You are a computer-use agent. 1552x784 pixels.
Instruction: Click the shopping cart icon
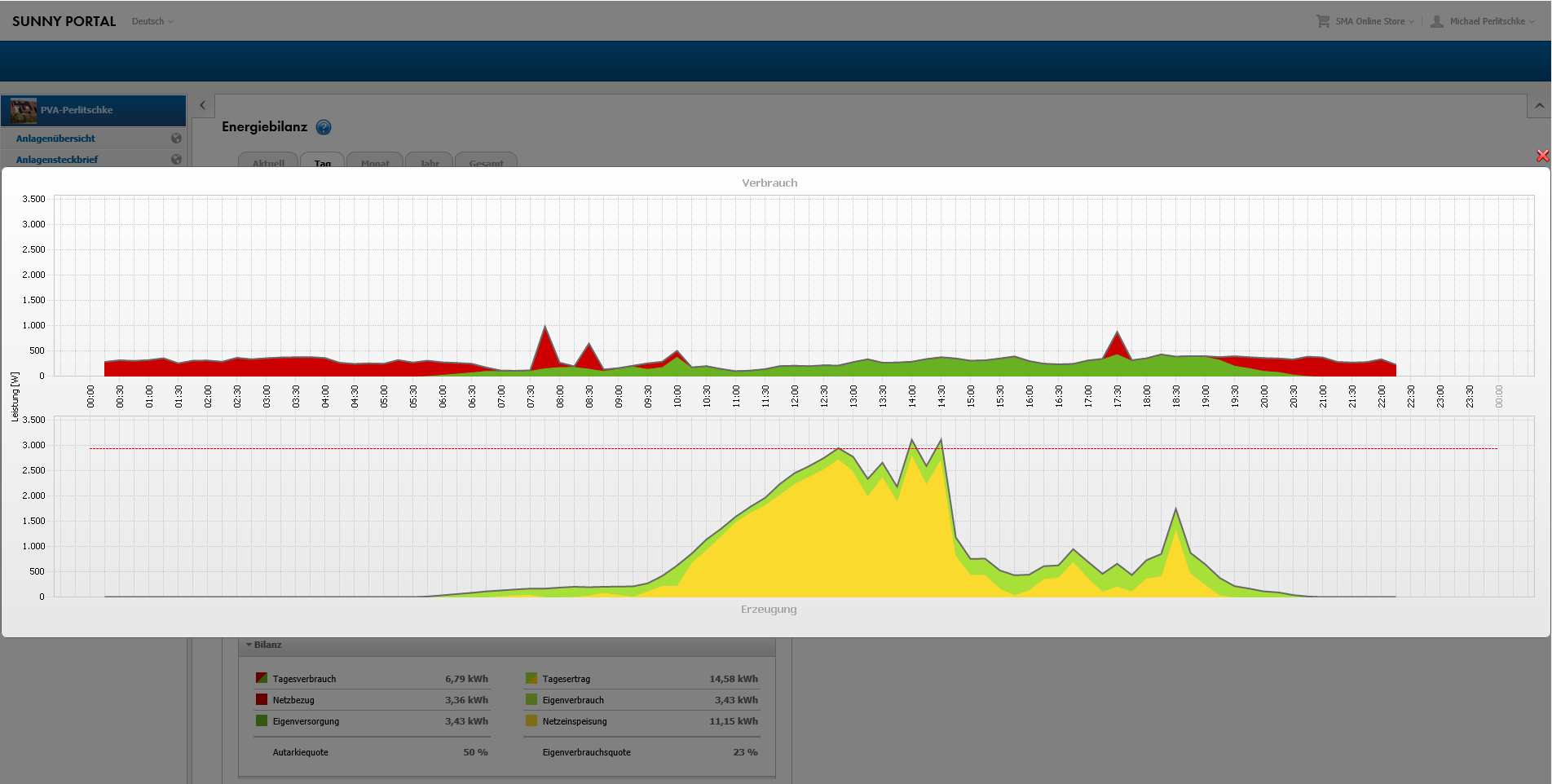click(1322, 21)
